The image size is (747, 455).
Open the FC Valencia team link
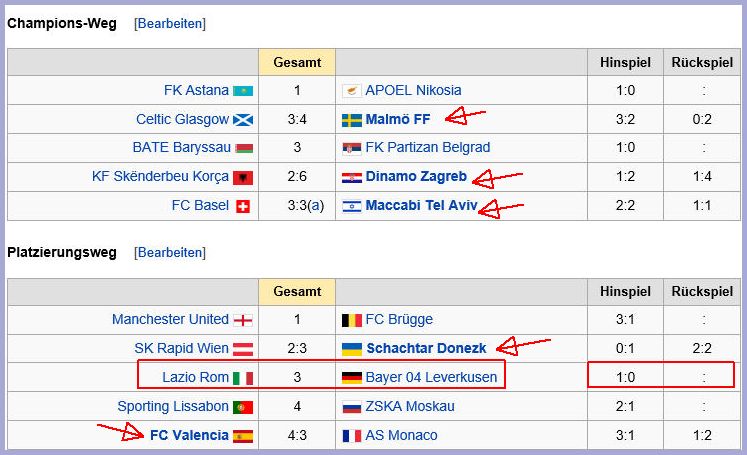point(189,435)
